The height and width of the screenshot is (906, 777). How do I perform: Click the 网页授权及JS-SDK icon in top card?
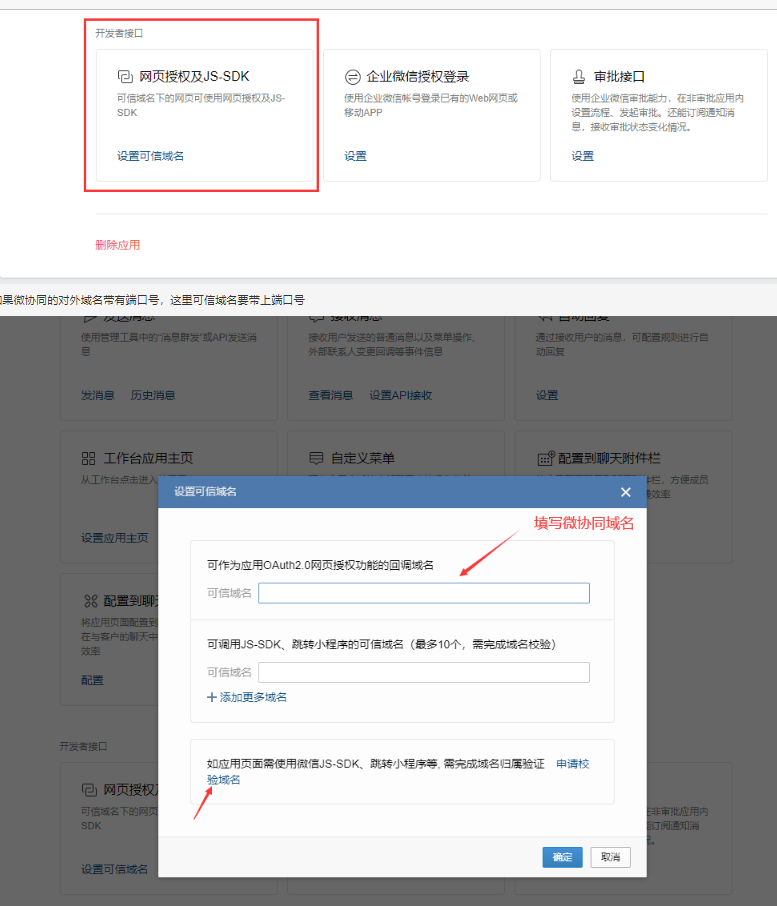125,76
